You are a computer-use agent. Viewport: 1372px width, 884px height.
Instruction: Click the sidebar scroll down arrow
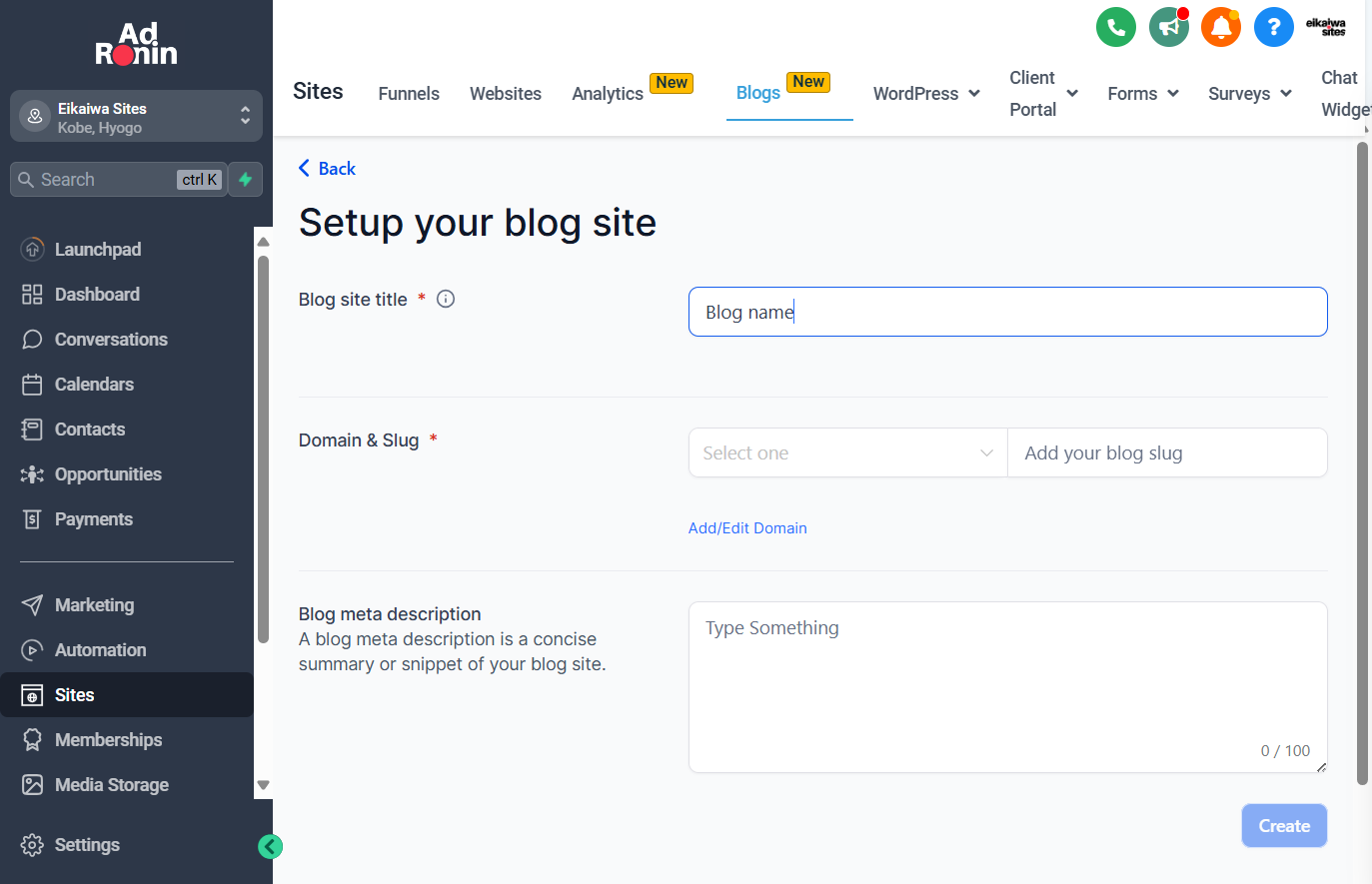(264, 785)
